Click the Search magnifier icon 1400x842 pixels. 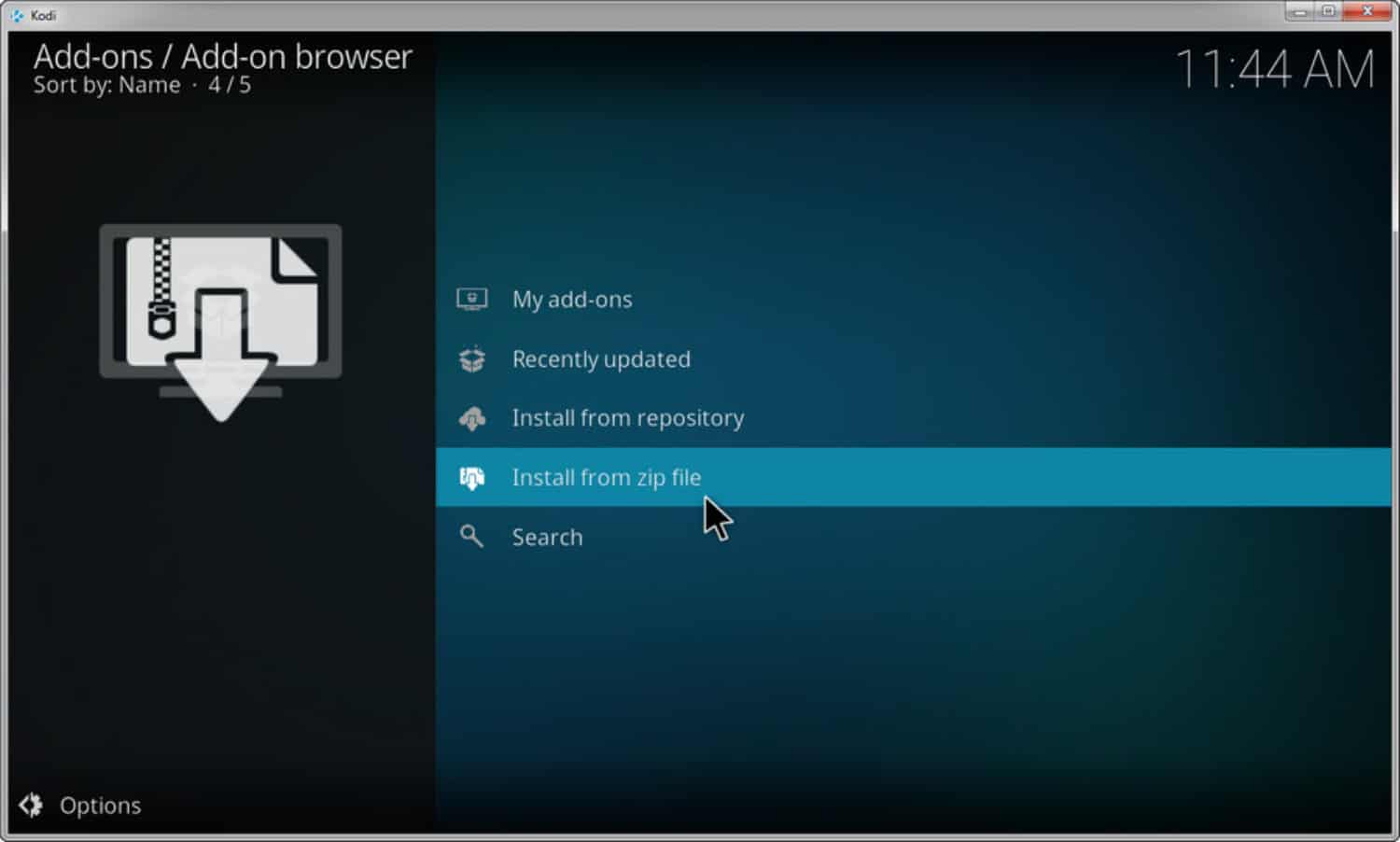[471, 536]
